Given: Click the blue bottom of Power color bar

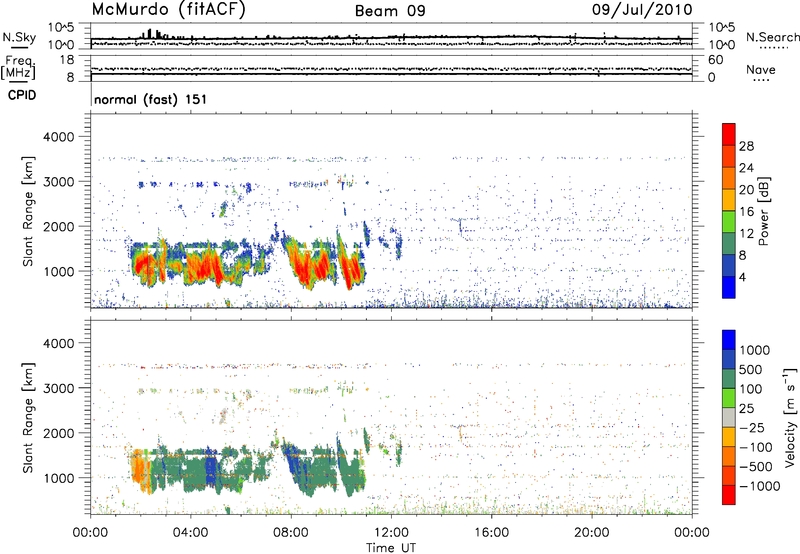Looking at the screenshot, I should coord(729,287).
